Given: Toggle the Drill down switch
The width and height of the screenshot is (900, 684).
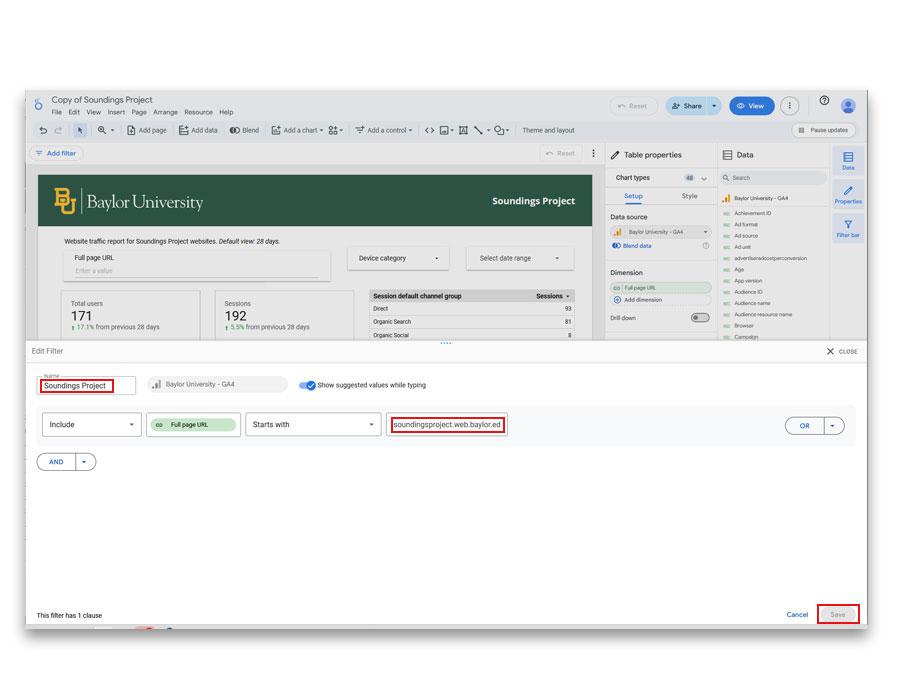Looking at the screenshot, I should coord(700,317).
